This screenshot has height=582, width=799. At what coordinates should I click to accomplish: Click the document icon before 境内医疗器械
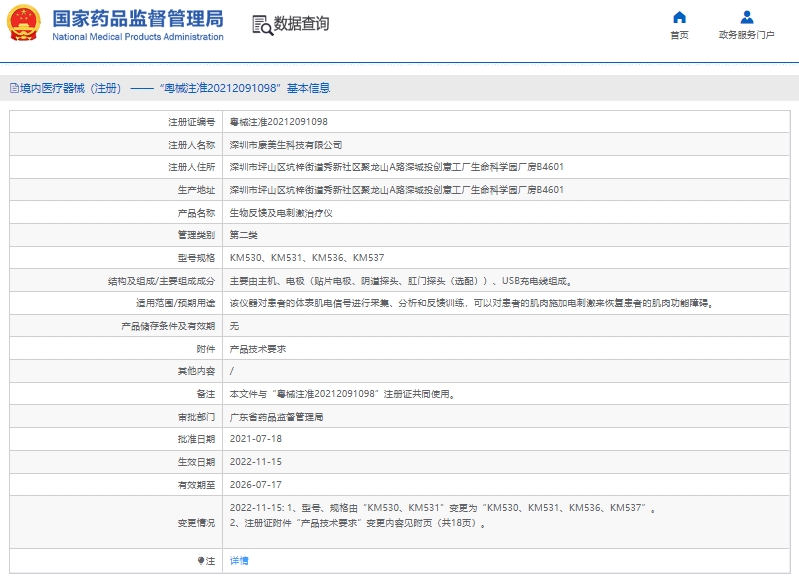[x=14, y=88]
